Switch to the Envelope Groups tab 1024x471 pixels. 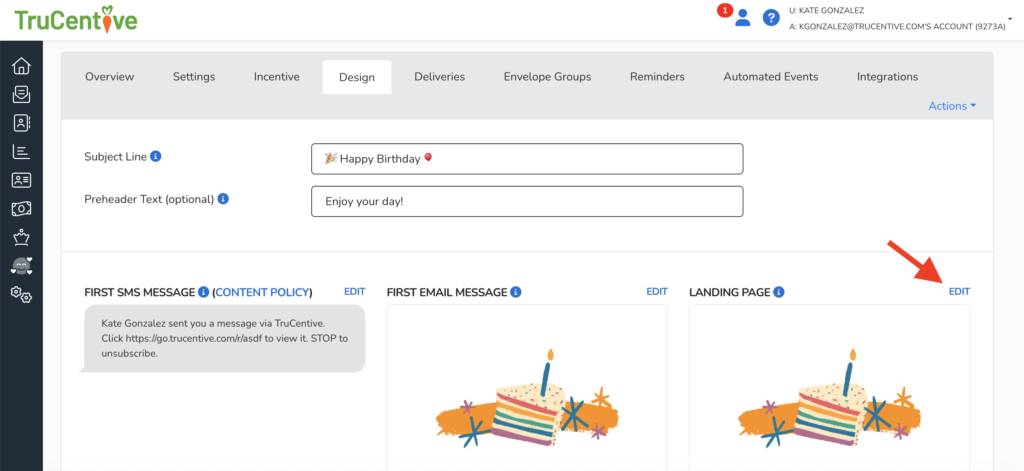pos(547,77)
